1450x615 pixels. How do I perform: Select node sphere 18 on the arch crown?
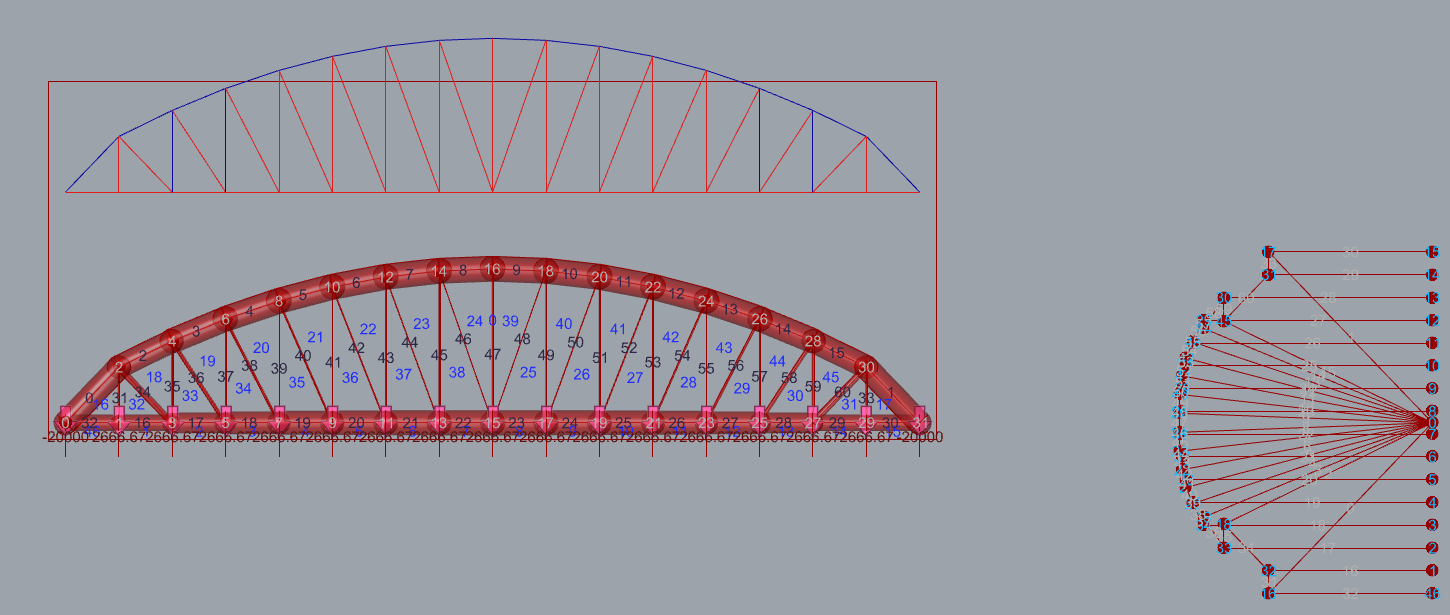click(x=545, y=272)
